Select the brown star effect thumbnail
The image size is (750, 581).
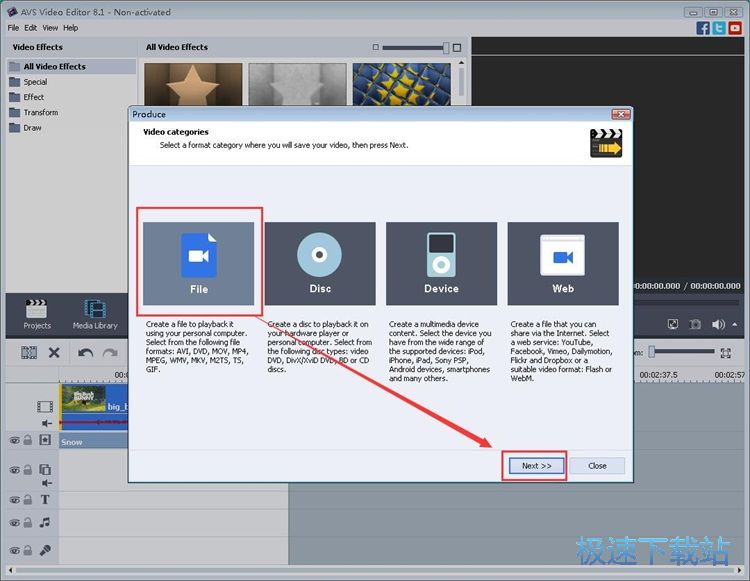[193, 84]
